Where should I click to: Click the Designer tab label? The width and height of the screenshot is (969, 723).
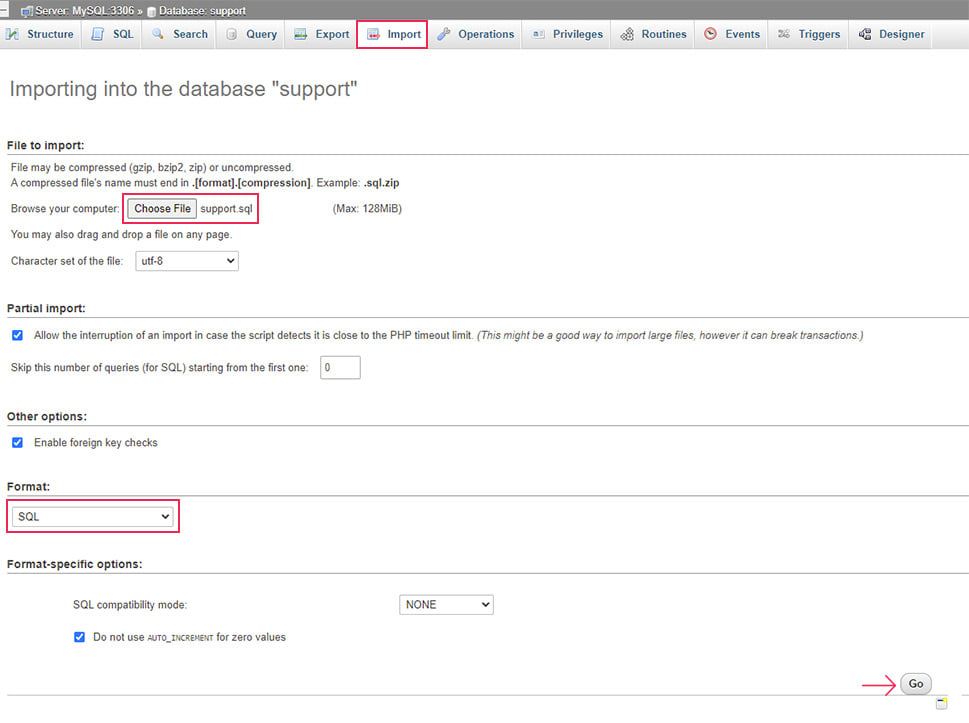[902, 35]
